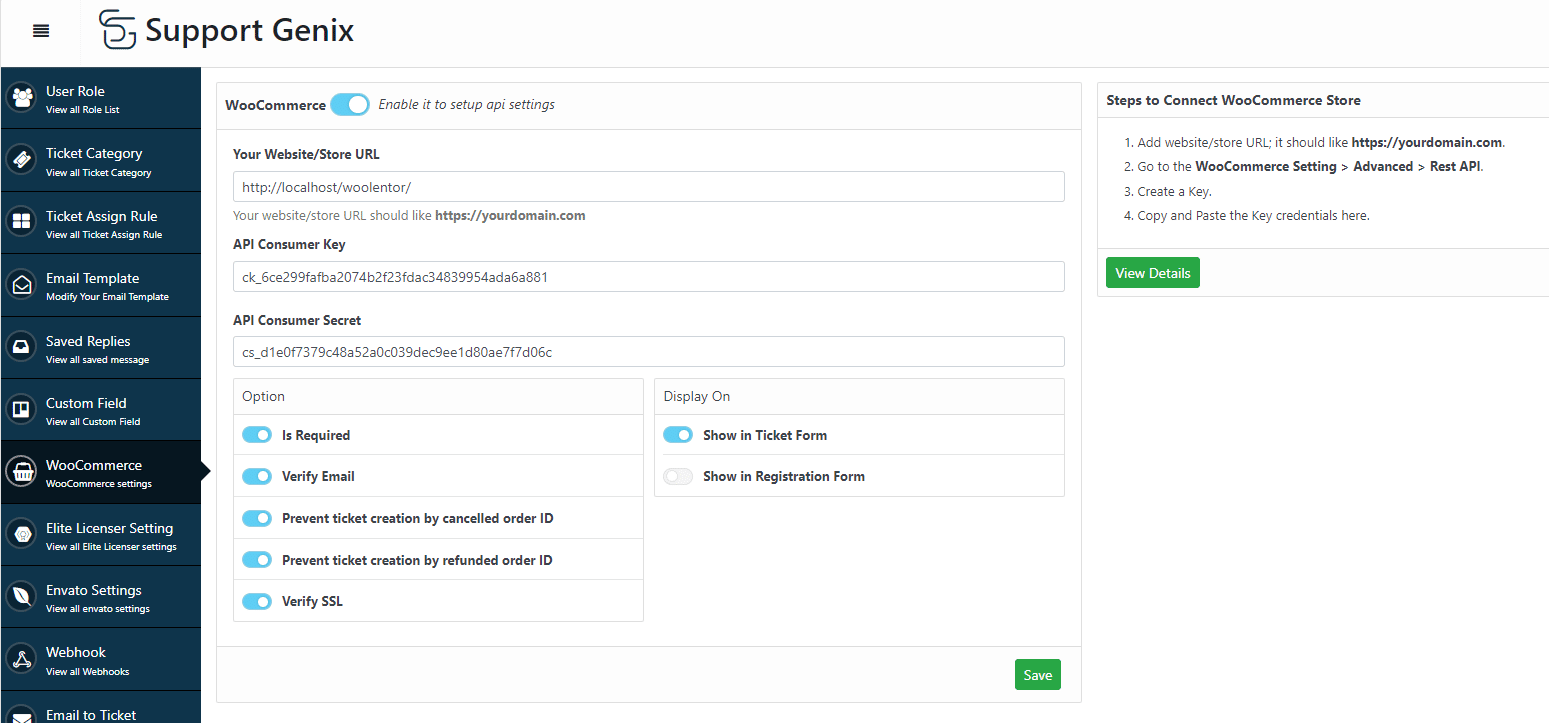Select the Ticket Category icon
1549x723 pixels.
pos(22,159)
